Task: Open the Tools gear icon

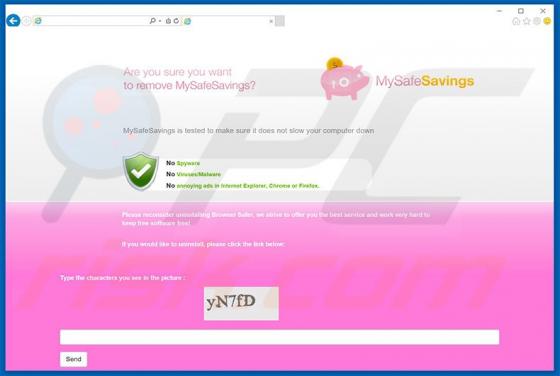Action: tap(537, 21)
